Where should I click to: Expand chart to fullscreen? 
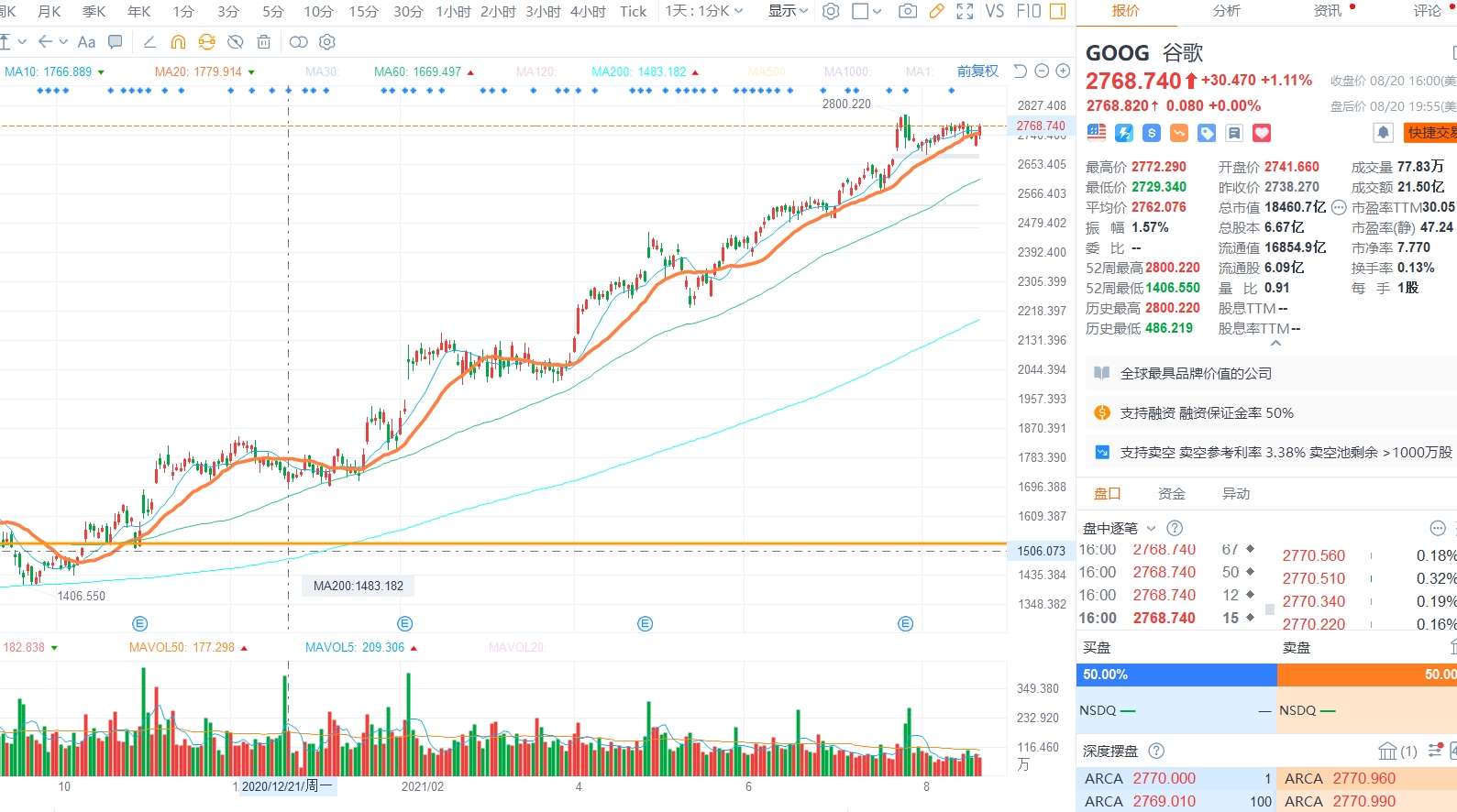965,12
